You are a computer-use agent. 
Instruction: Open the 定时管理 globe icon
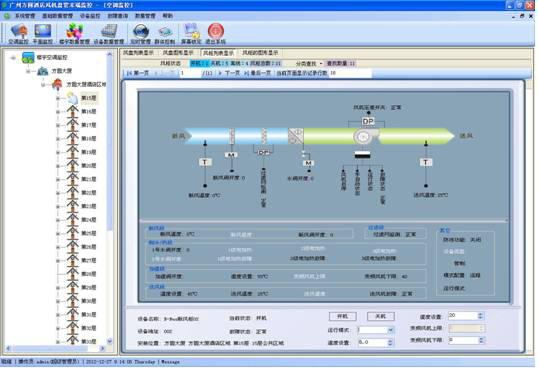[x=141, y=31]
